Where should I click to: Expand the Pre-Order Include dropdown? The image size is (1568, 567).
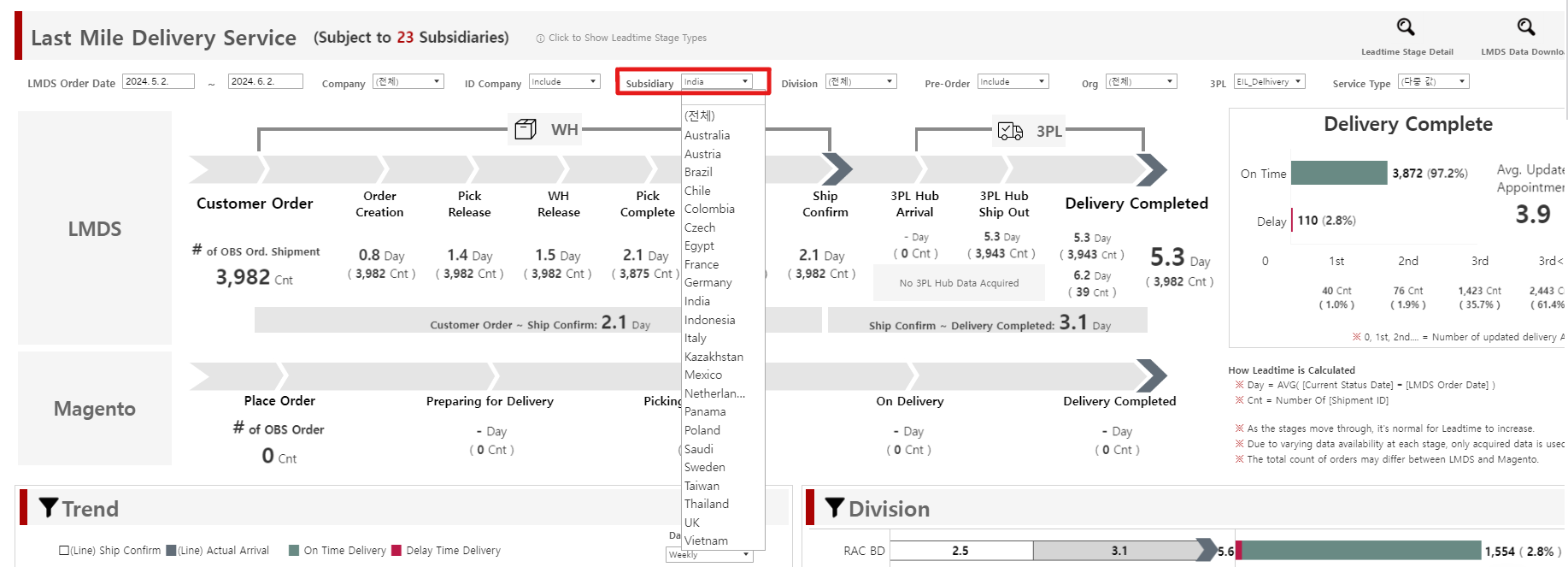(x=1042, y=82)
